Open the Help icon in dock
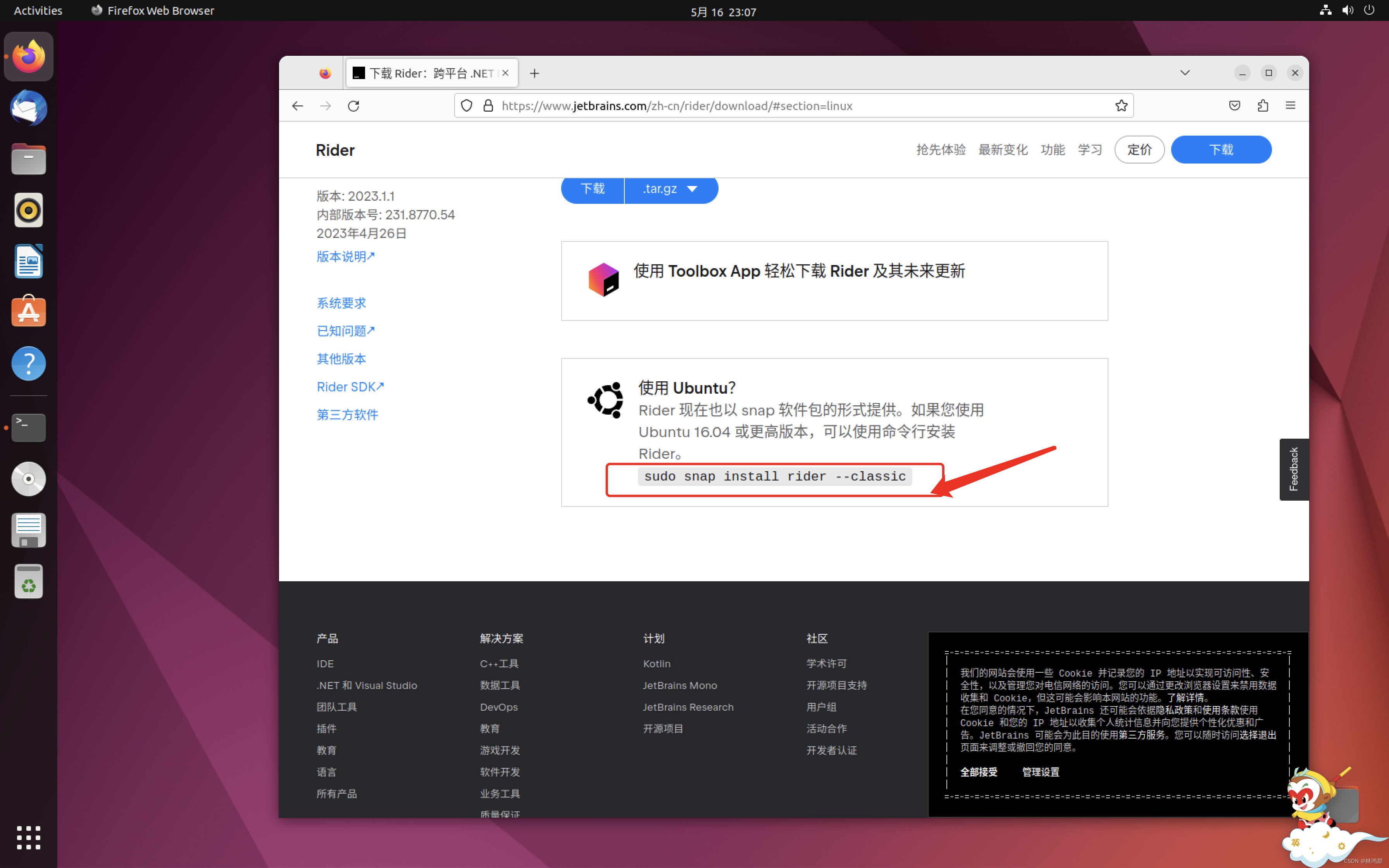The width and height of the screenshot is (1389, 868). tap(29, 363)
